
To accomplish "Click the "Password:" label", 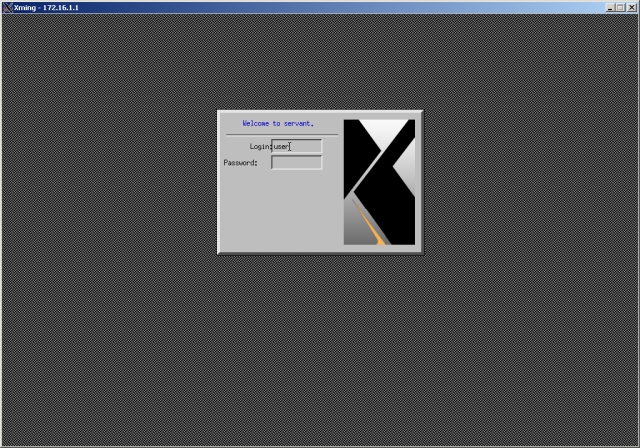I will click(x=240, y=162).
